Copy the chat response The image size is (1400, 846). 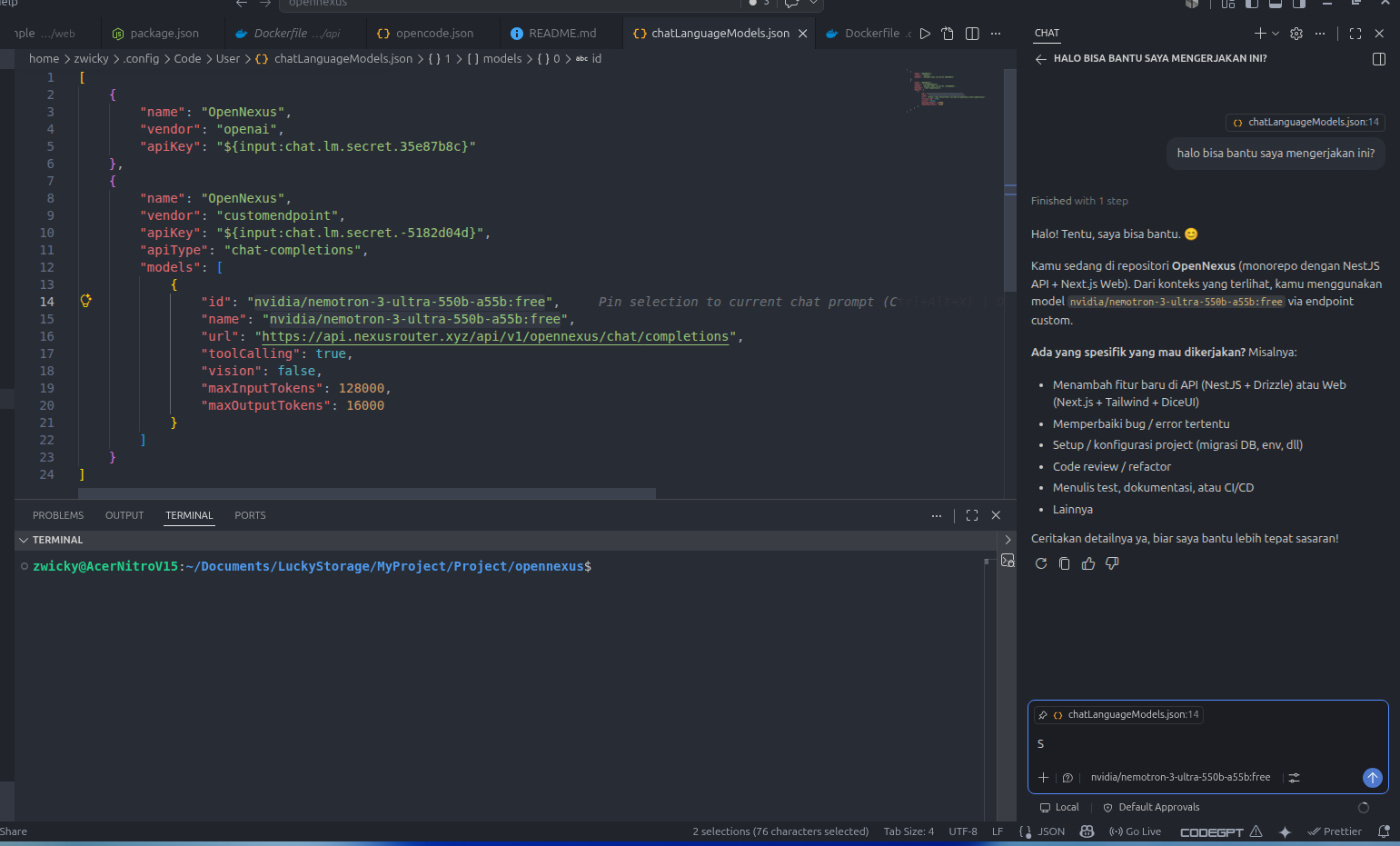point(1065,563)
